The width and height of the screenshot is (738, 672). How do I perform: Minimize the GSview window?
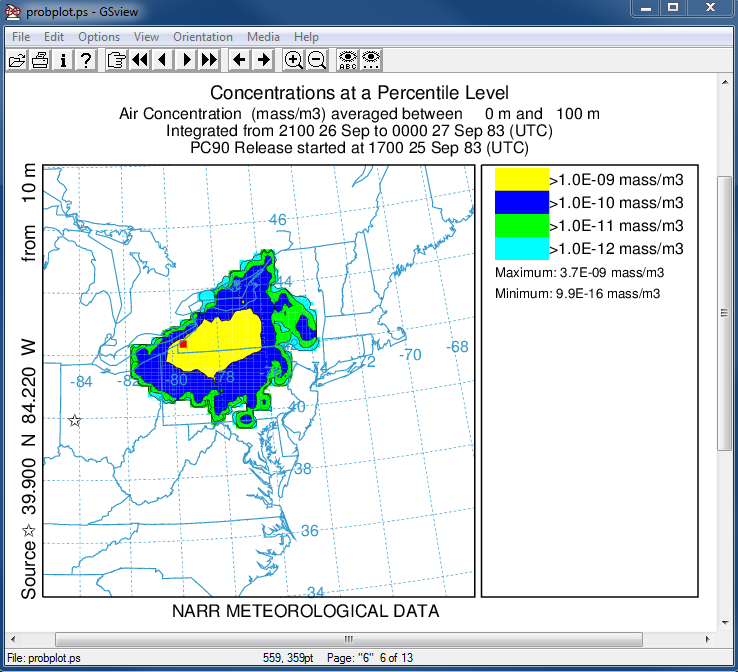(x=646, y=8)
